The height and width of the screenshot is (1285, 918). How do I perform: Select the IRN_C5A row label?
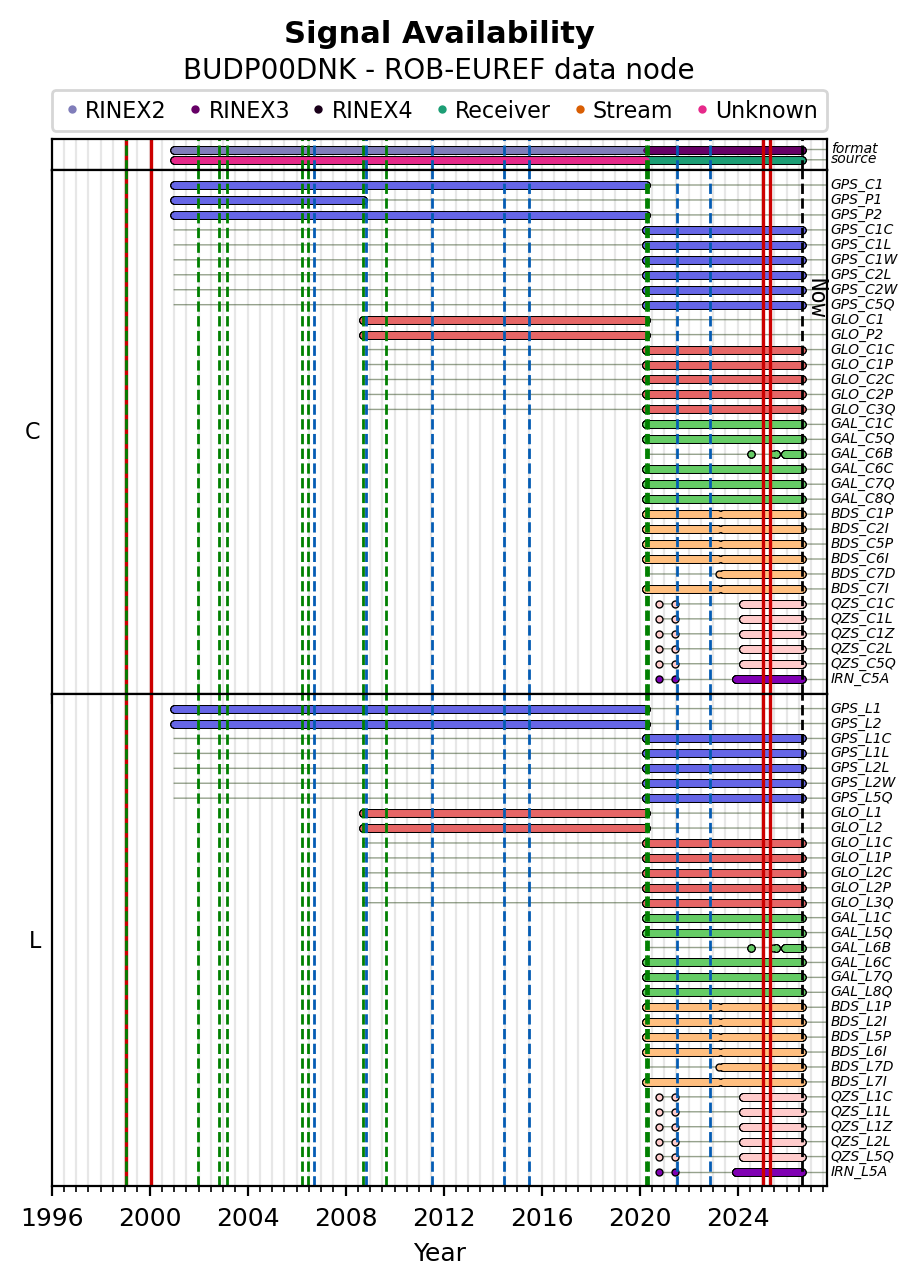862,678
